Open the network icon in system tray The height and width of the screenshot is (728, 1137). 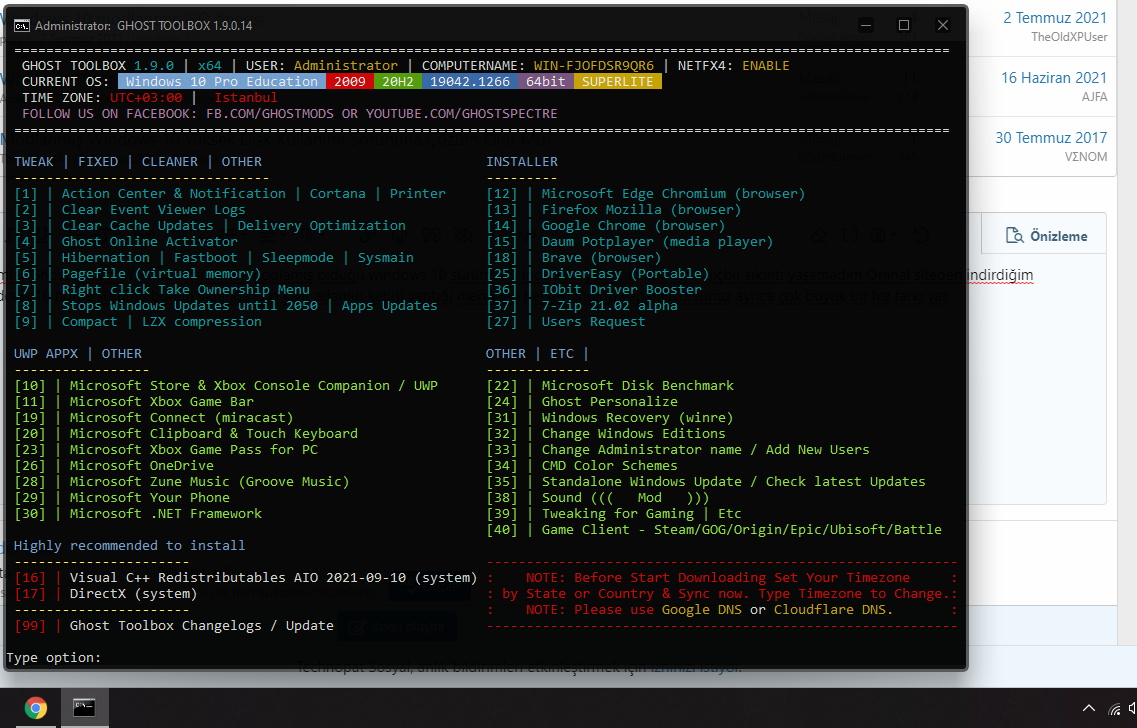1115,709
